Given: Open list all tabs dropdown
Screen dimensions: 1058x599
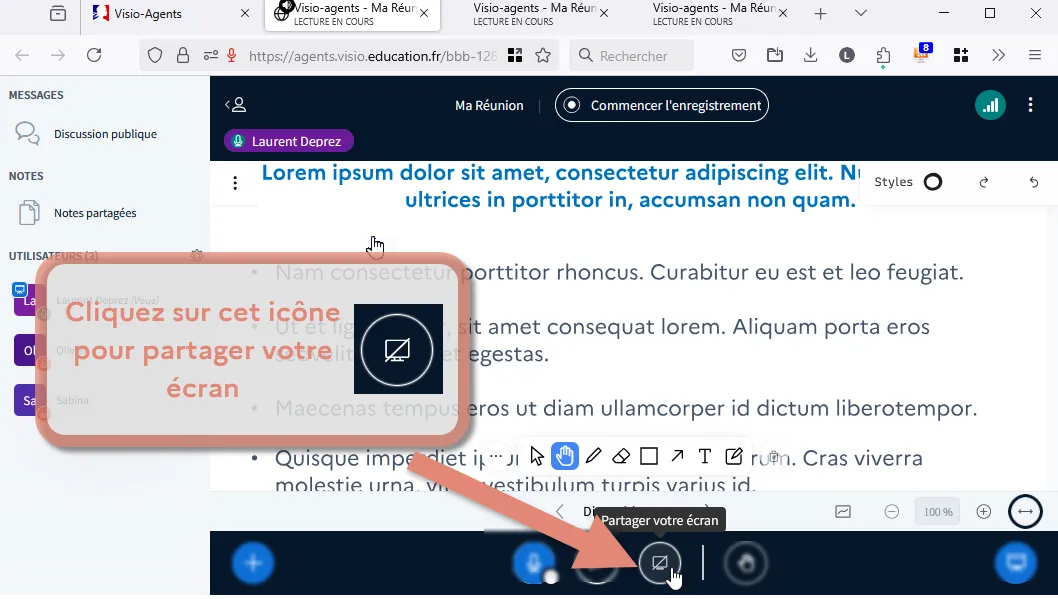Looking at the screenshot, I should [x=860, y=13].
